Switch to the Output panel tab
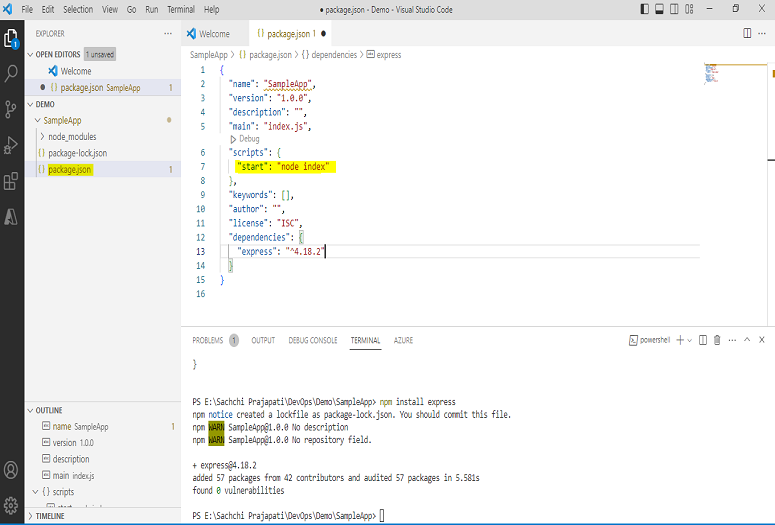Viewport: 775px width, 525px height. pyautogui.click(x=263, y=340)
